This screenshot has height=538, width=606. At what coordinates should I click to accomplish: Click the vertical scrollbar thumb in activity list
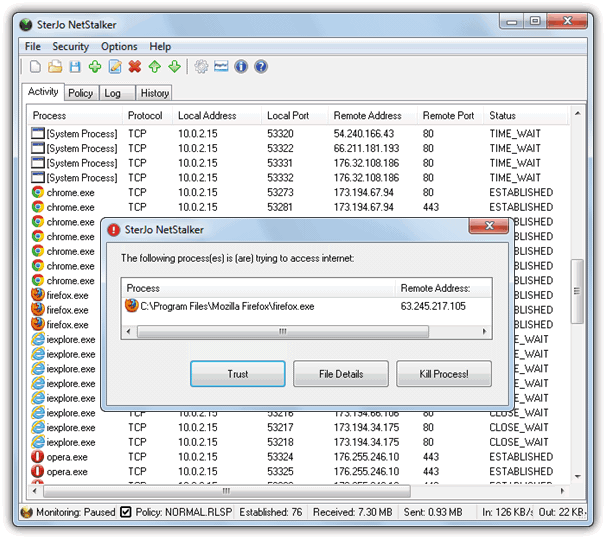(577, 291)
